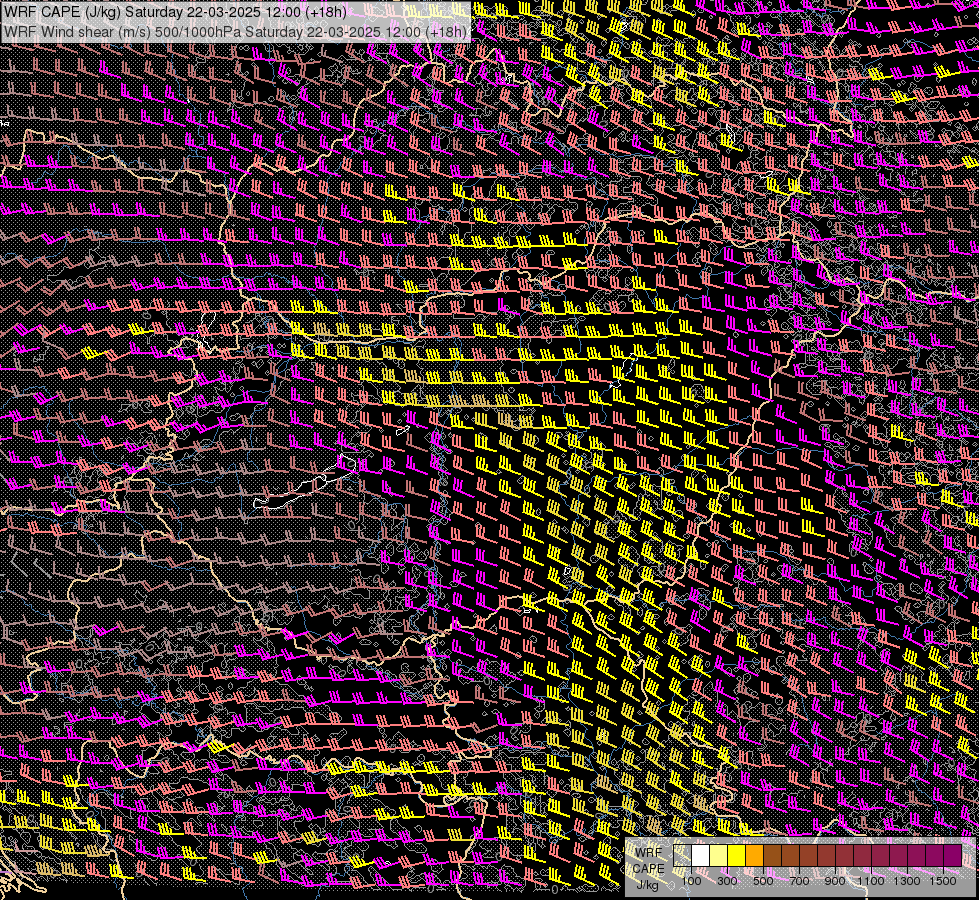Click the transparent swatch left of white

682,855
